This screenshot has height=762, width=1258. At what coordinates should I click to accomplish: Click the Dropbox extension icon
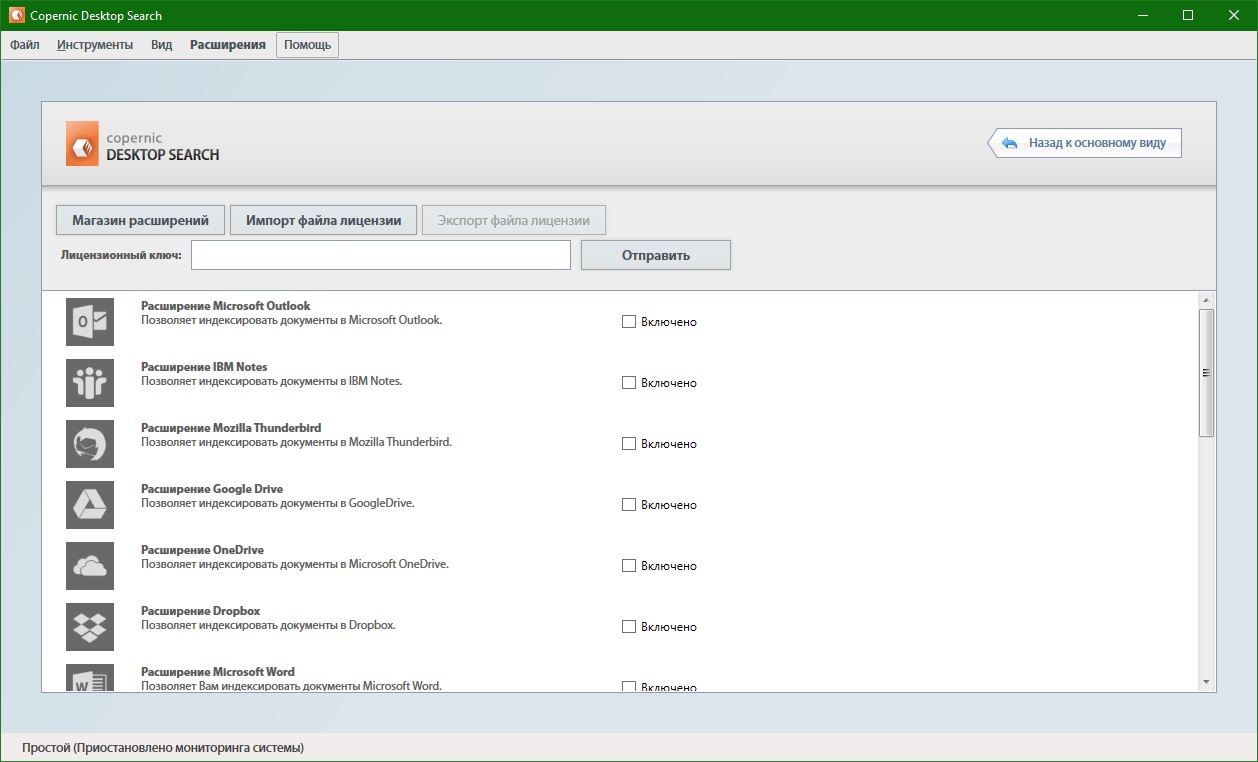click(x=90, y=627)
